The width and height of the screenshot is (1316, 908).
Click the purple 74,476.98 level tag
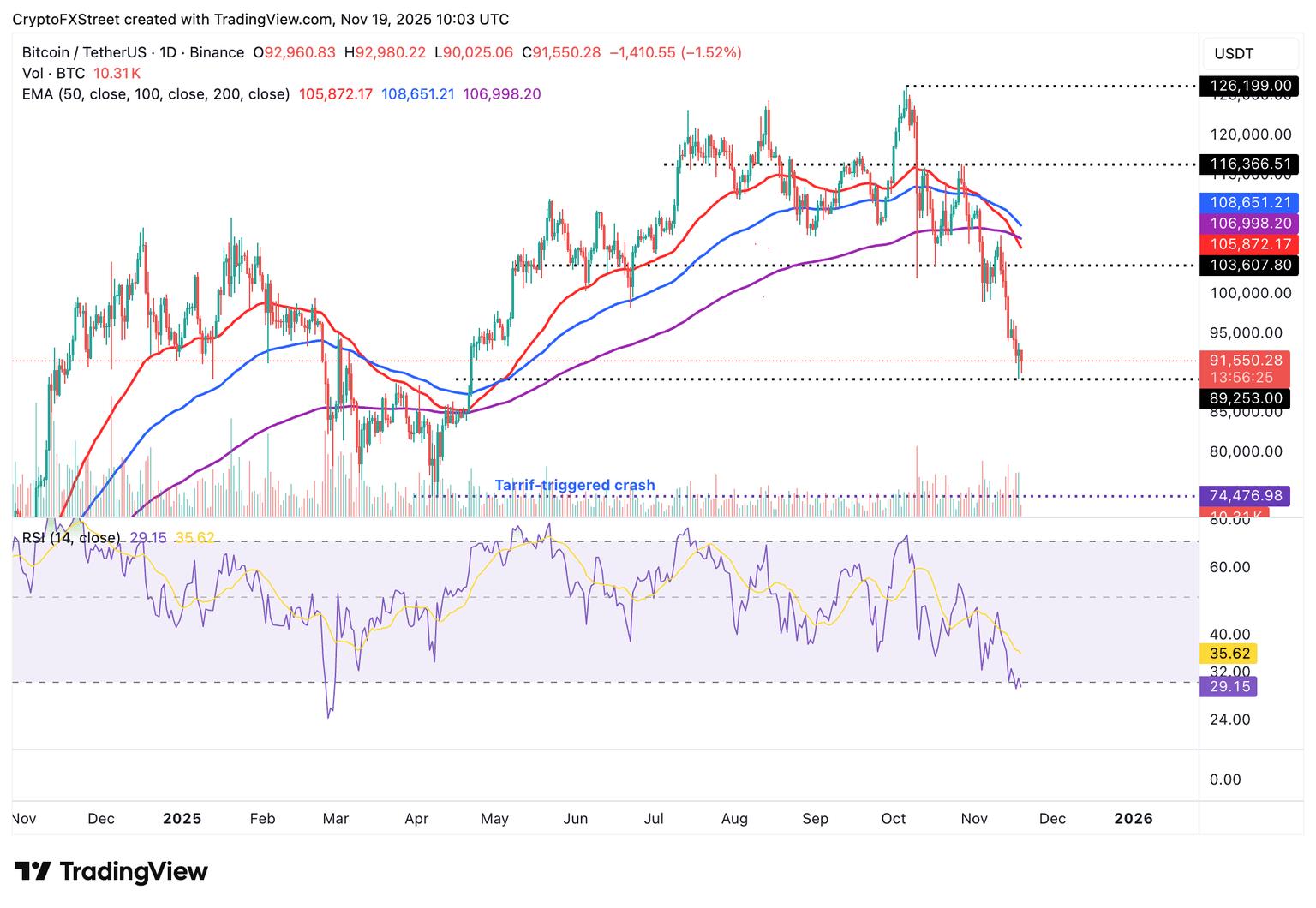click(x=1245, y=496)
